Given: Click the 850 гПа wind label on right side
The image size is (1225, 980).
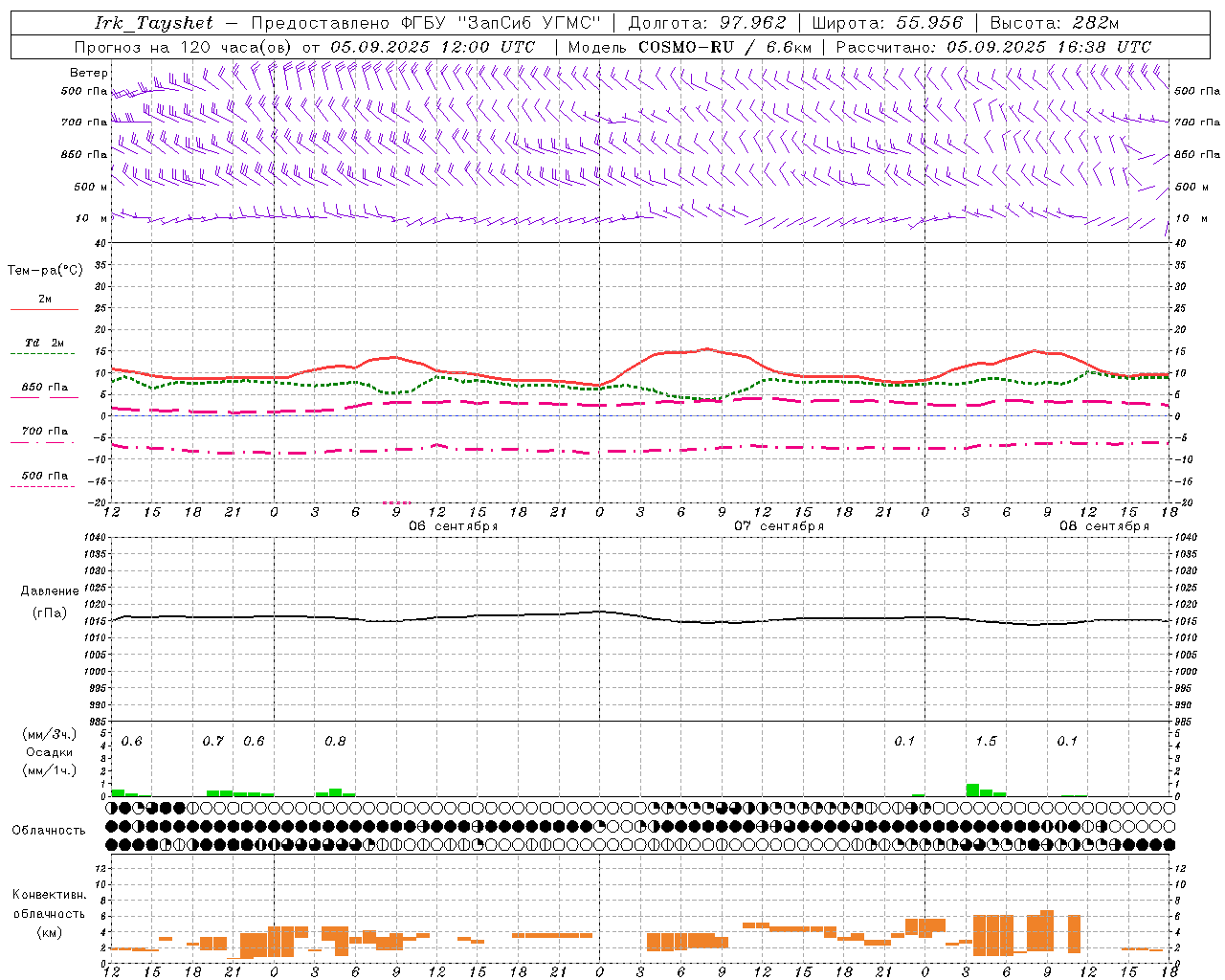Looking at the screenshot, I should coord(1197,154).
